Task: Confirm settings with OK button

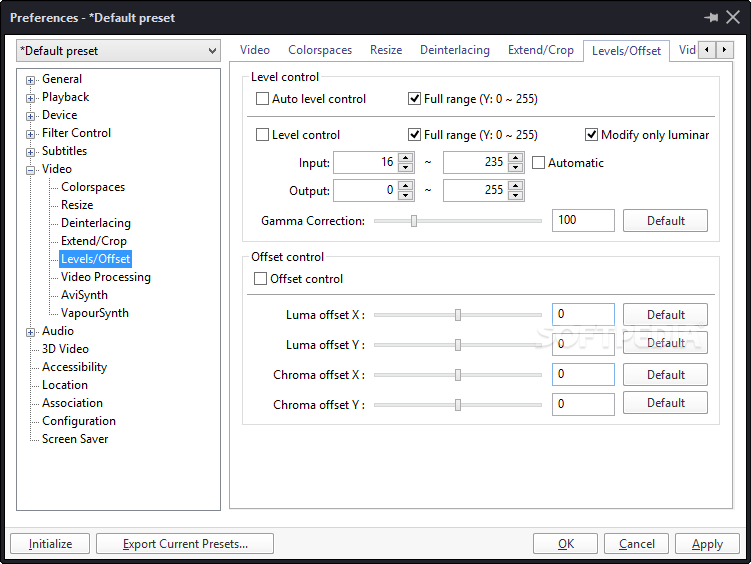Action: coord(565,544)
